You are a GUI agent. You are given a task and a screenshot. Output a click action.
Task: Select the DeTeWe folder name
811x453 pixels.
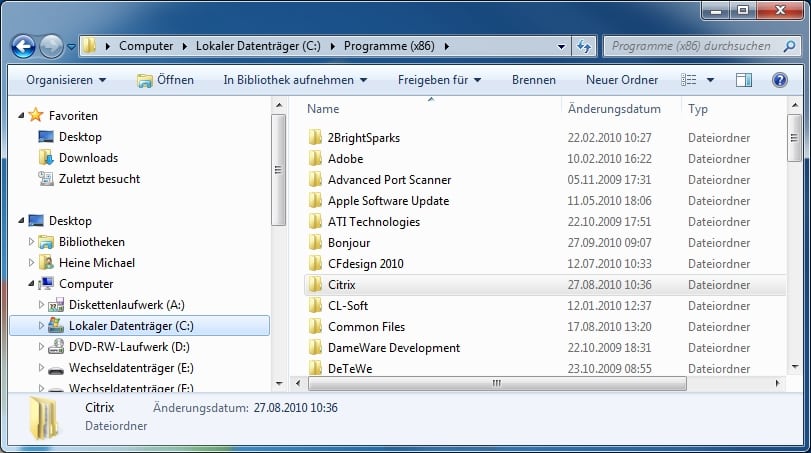pyautogui.click(x=350, y=369)
